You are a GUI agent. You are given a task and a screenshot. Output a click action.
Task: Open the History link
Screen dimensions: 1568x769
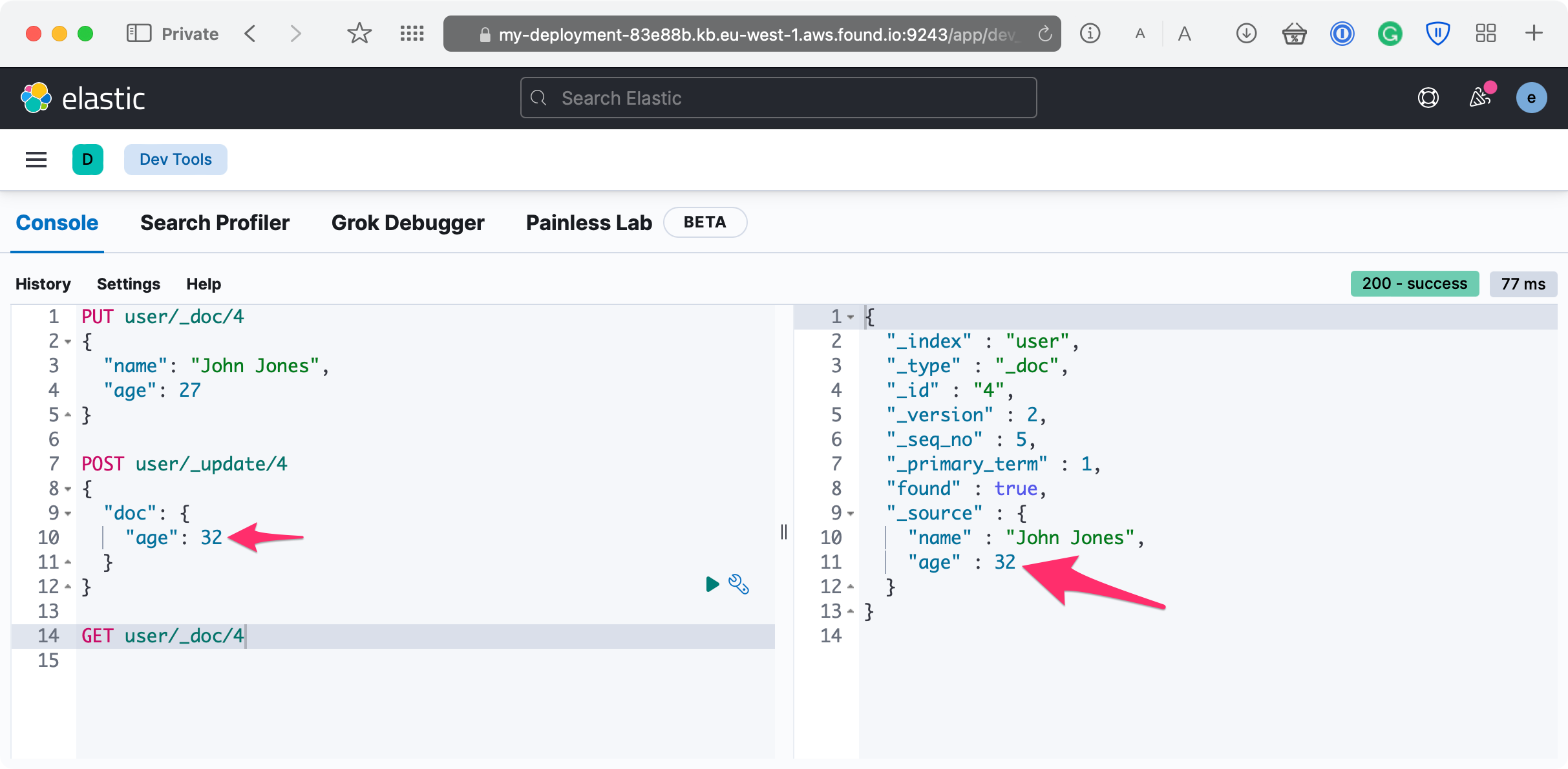(x=43, y=284)
